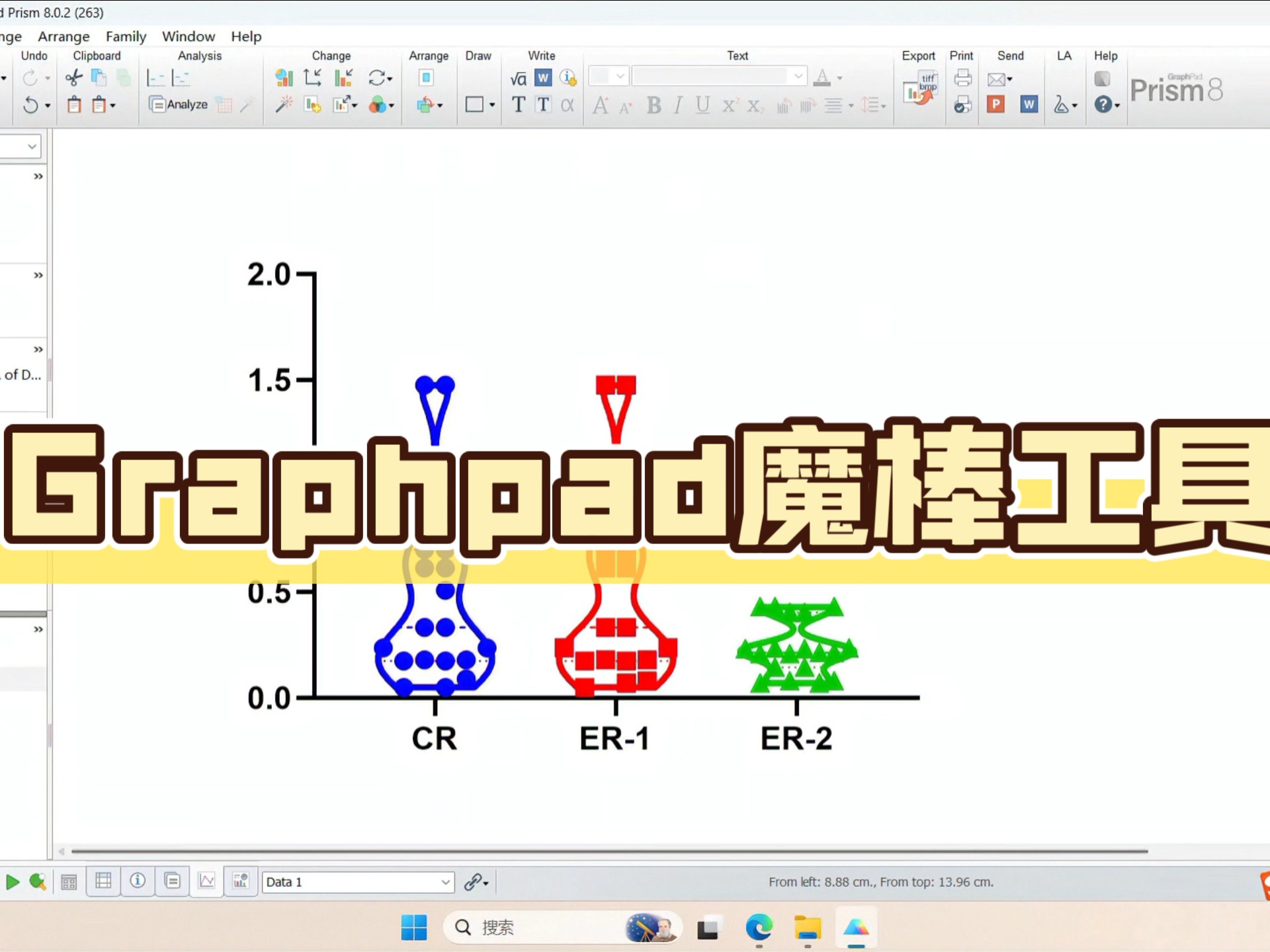
Task: Open the Windows Start menu
Action: [414, 928]
